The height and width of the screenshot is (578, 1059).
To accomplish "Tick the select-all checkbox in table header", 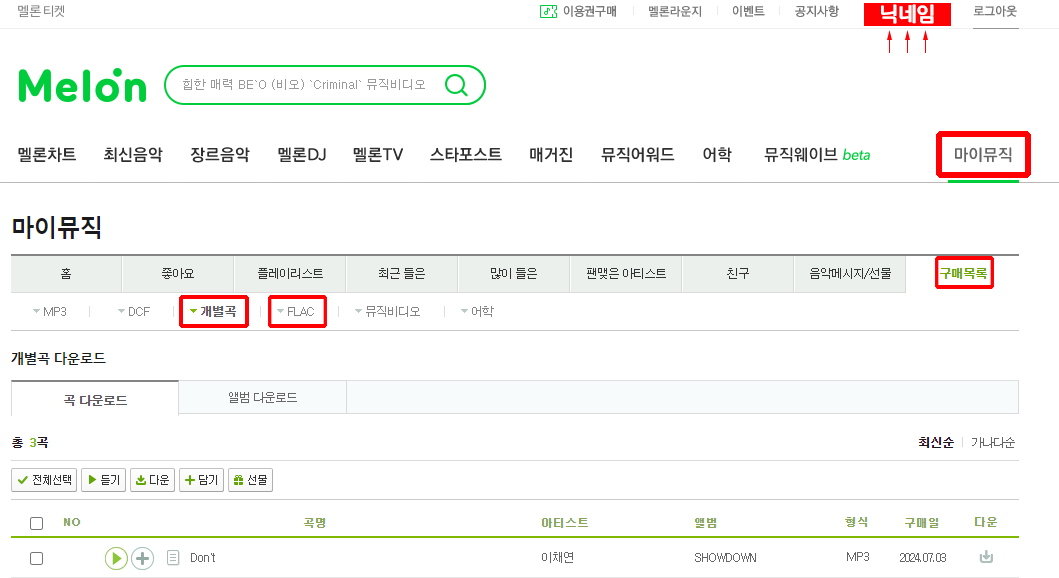I will pyautogui.click(x=36, y=523).
